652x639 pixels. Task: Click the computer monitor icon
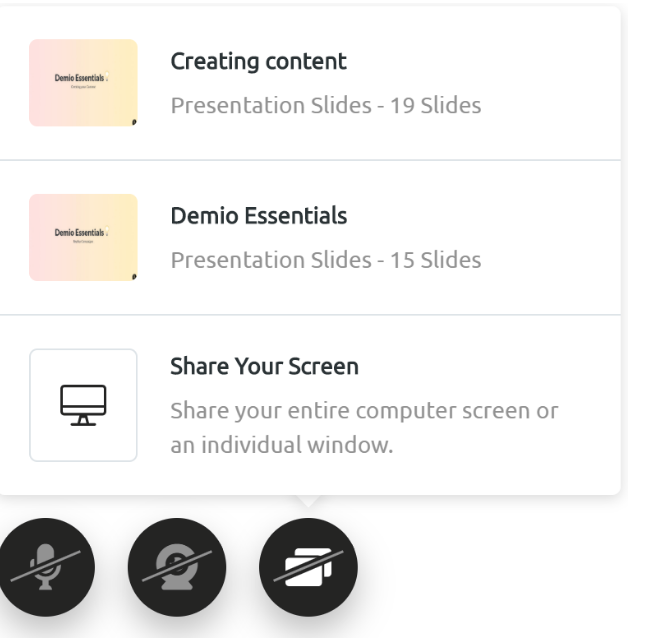pos(83,405)
